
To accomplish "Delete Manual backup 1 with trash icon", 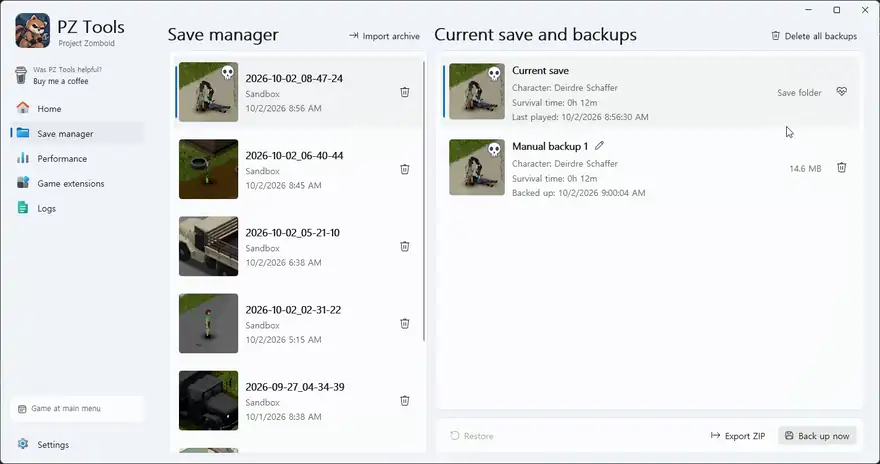I will [x=841, y=167].
